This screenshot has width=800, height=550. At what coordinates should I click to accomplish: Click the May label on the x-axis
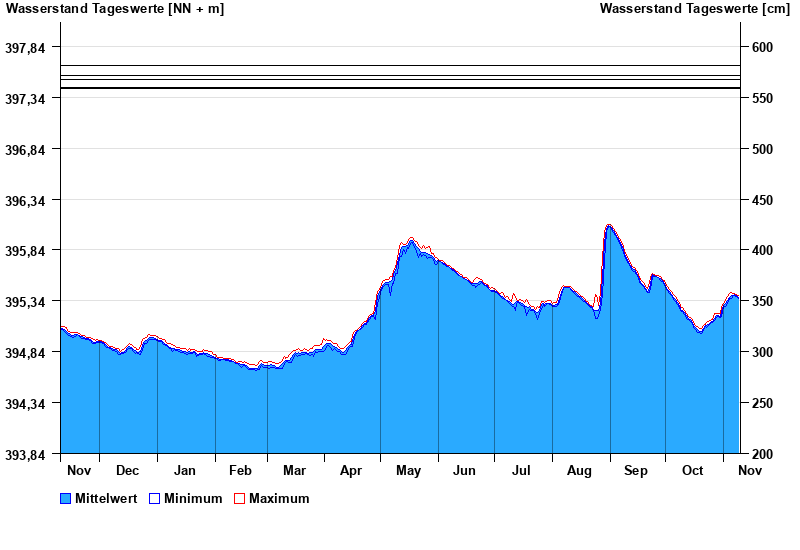409,470
